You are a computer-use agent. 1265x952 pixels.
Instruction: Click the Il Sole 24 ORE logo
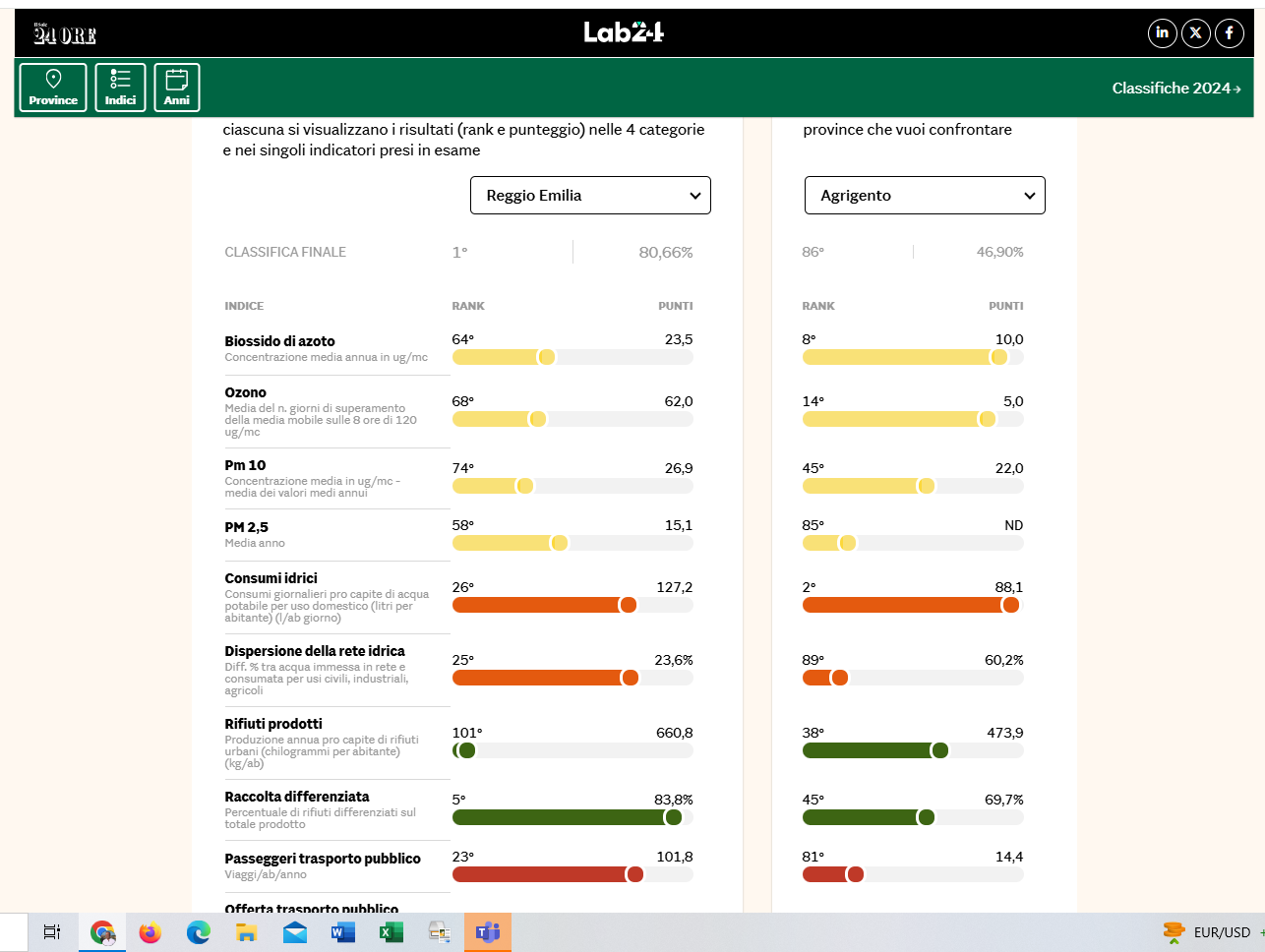(65, 34)
